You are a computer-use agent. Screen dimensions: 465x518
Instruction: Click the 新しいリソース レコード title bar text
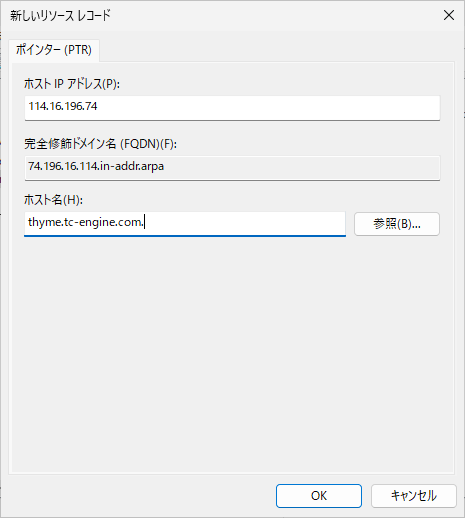point(60,16)
